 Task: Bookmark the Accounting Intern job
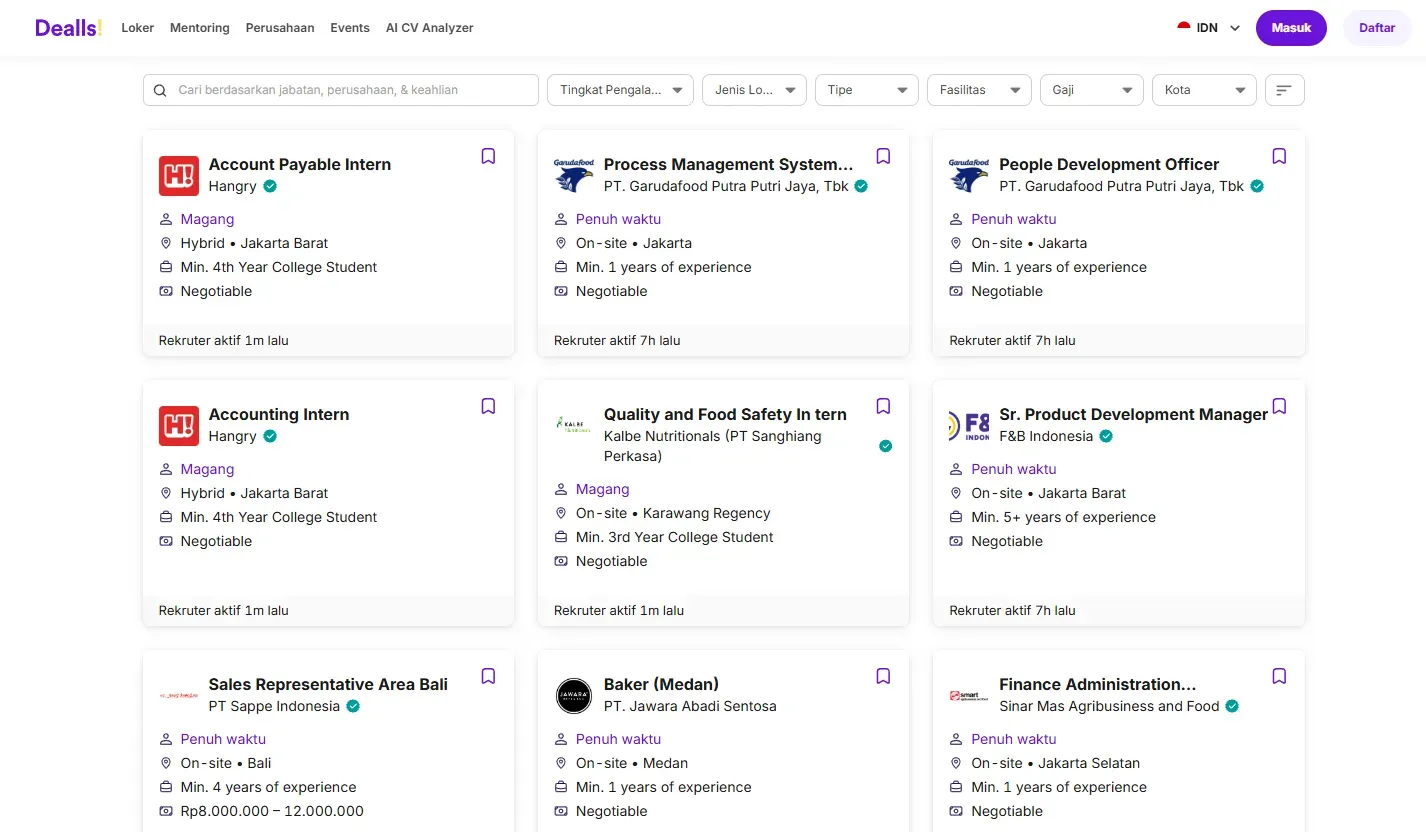click(x=488, y=406)
